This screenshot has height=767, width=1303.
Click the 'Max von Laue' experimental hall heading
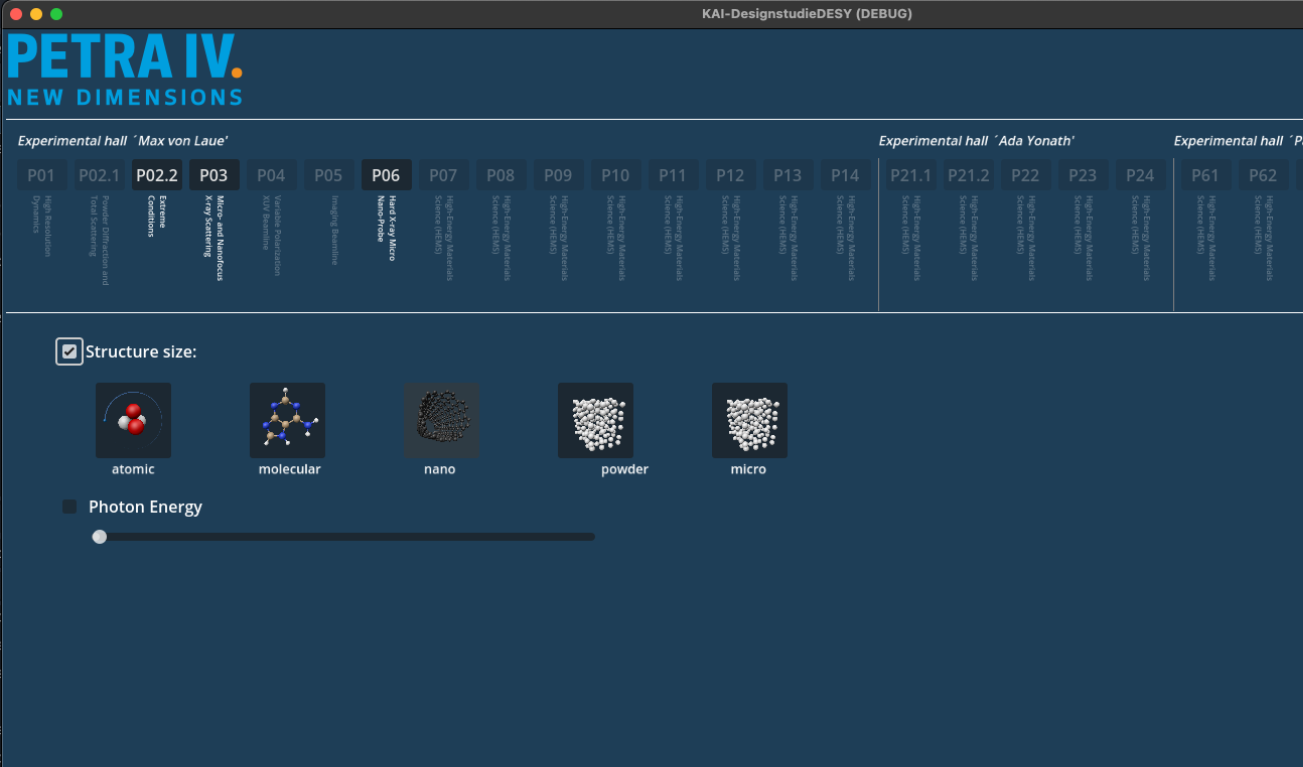pos(123,141)
